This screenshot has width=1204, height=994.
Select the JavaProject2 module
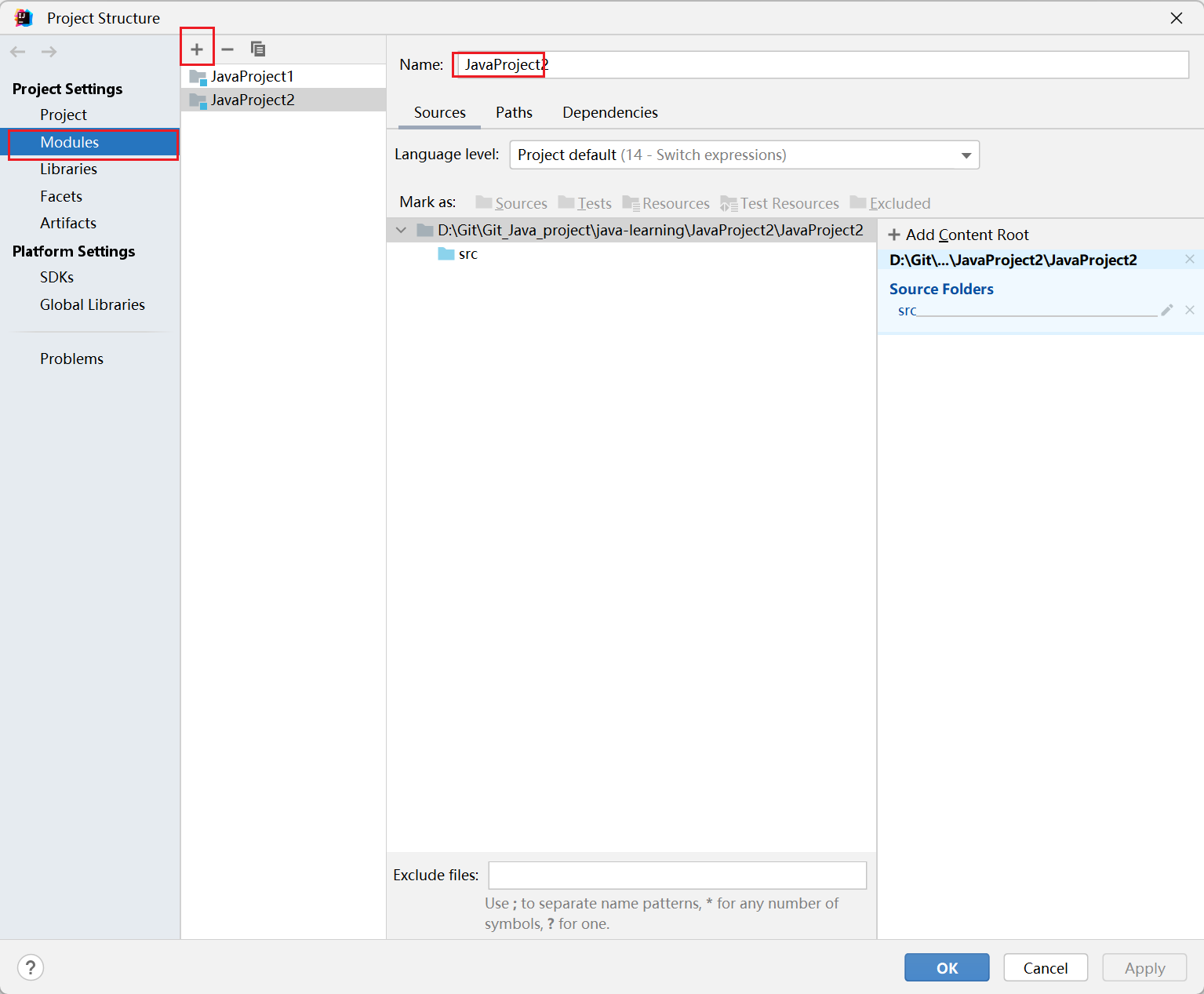tap(283, 100)
